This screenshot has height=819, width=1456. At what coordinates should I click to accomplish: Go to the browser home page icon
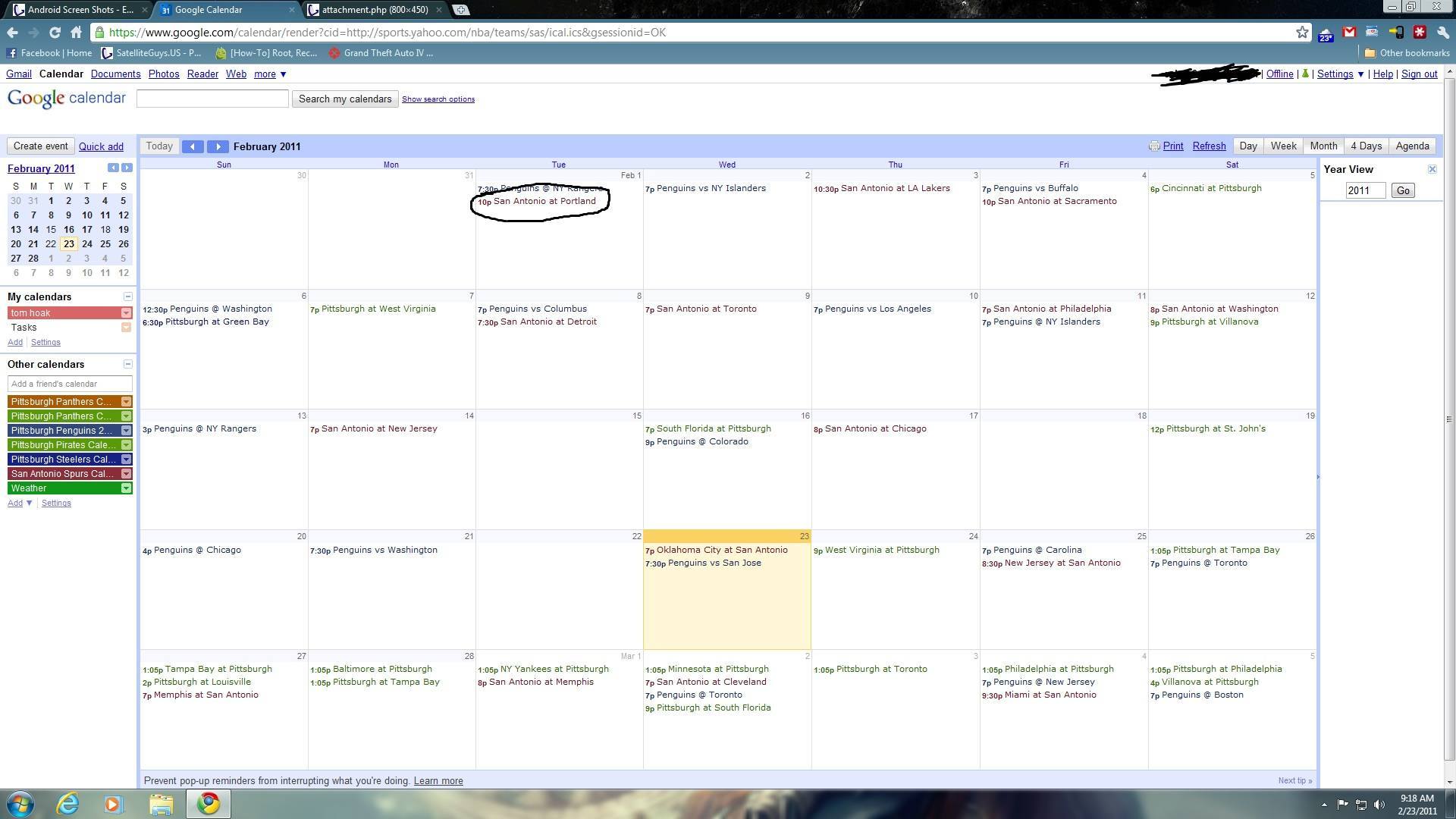(x=76, y=33)
